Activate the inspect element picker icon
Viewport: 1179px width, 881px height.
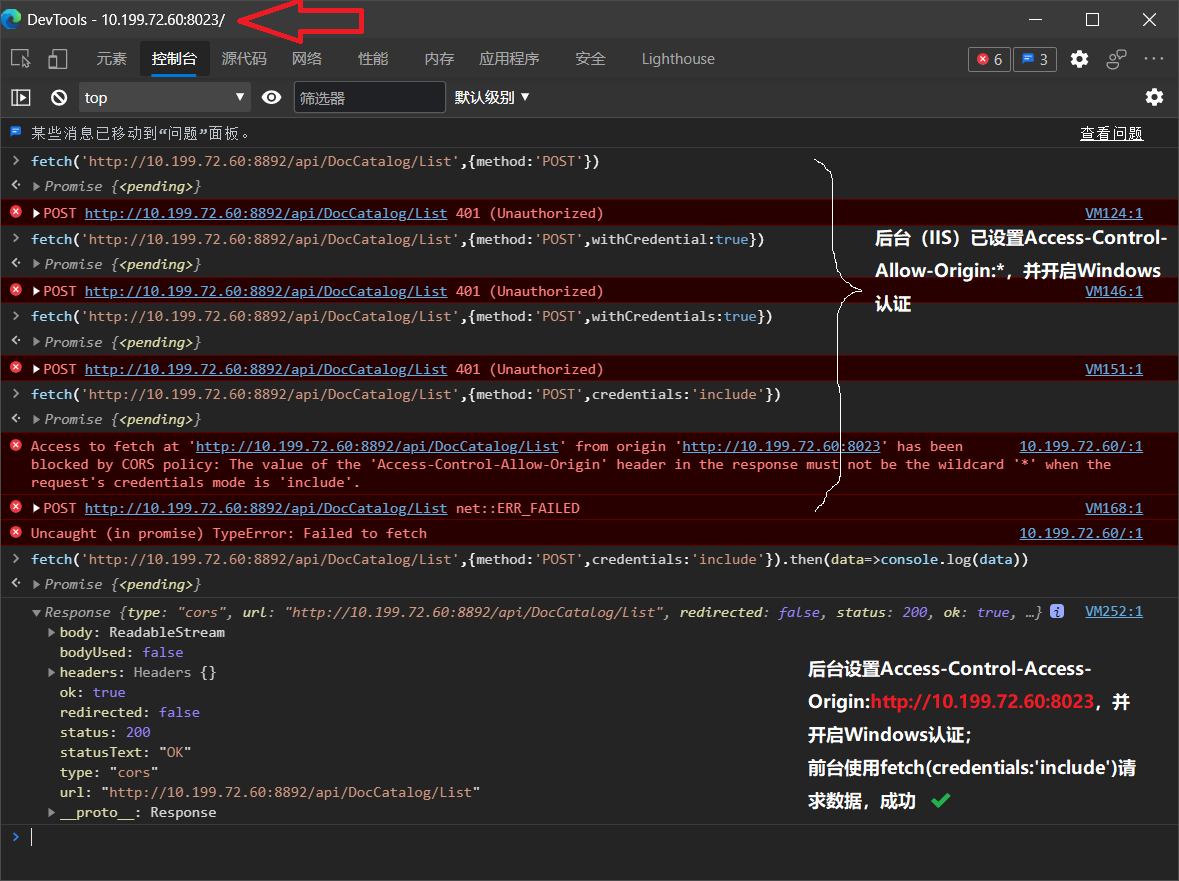(21, 59)
